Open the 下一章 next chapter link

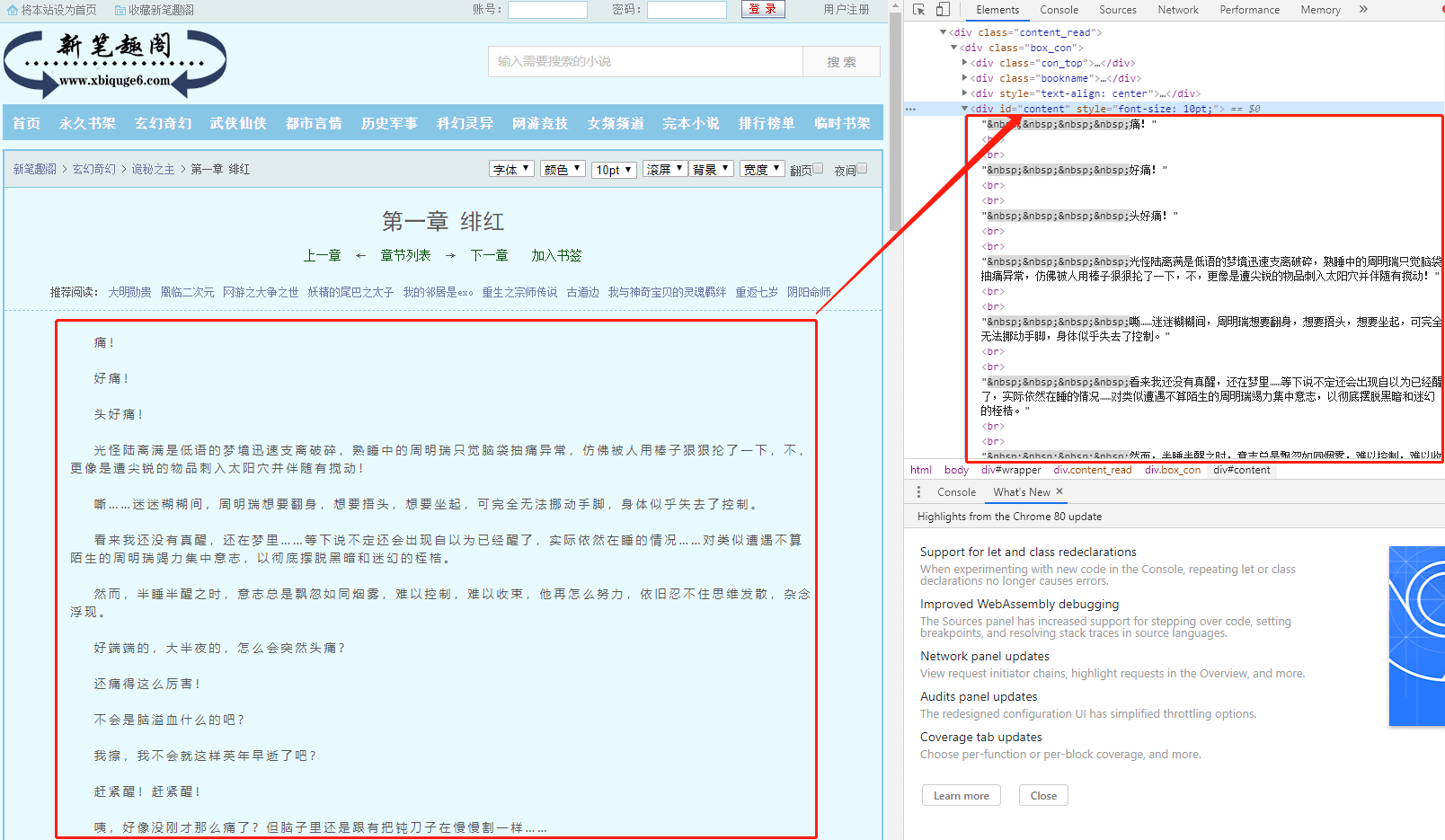pos(488,255)
